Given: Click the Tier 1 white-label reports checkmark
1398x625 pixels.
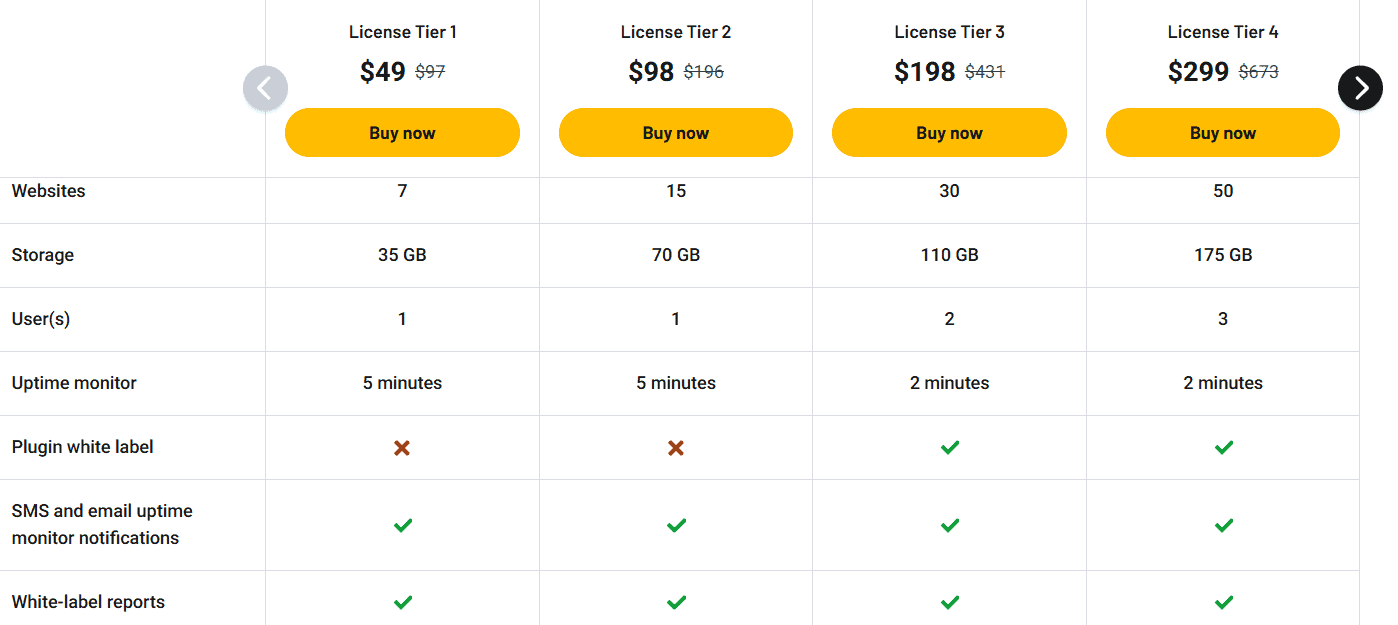Looking at the screenshot, I should [x=402, y=602].
